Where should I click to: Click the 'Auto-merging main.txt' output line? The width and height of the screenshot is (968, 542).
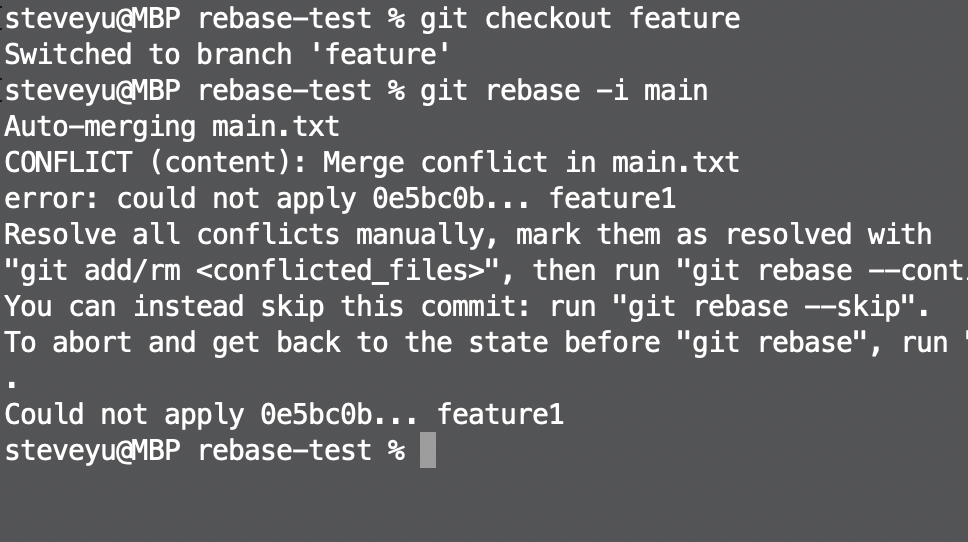(172, 127)
